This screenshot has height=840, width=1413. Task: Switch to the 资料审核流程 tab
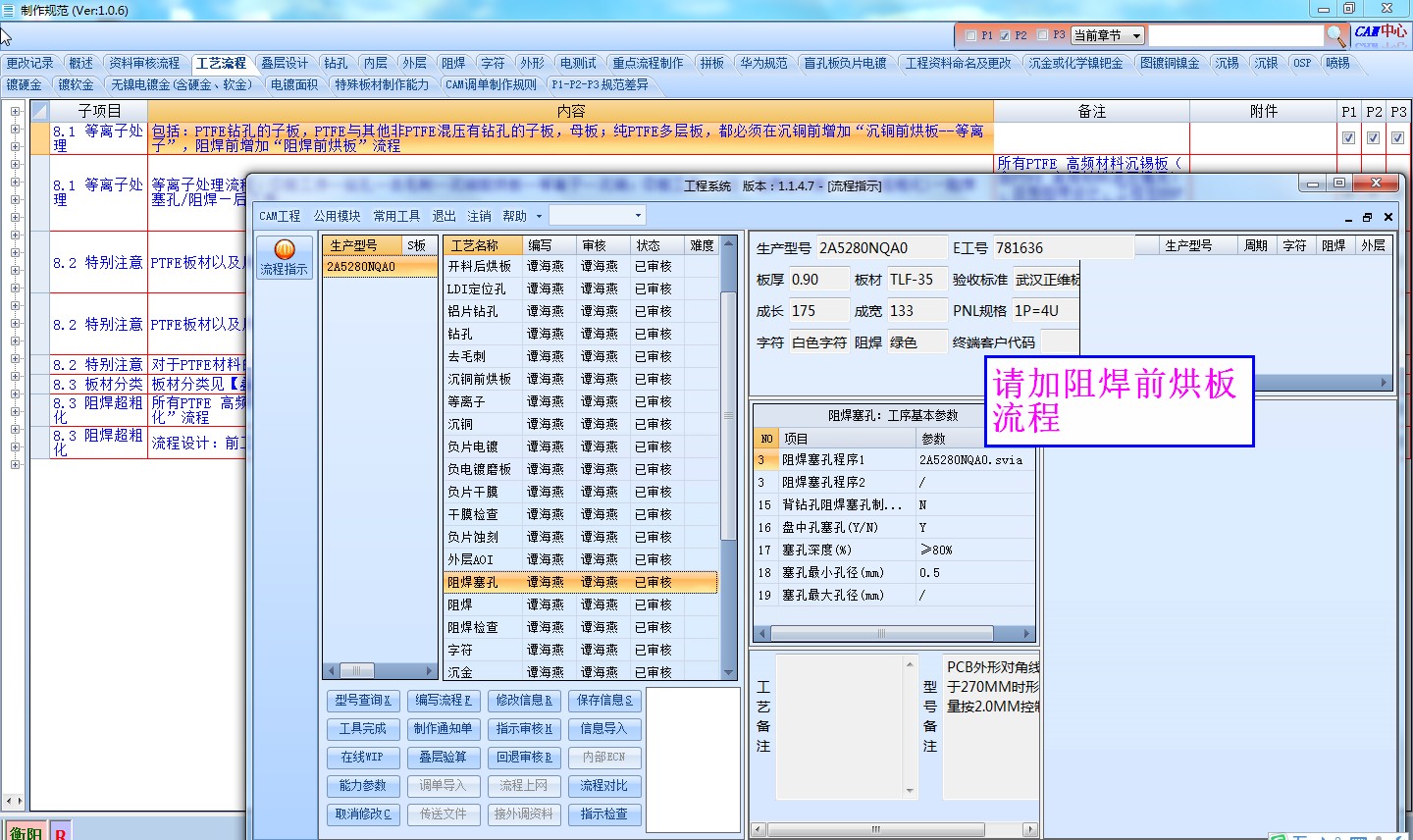pyautogui.click(x=144, y=63)
